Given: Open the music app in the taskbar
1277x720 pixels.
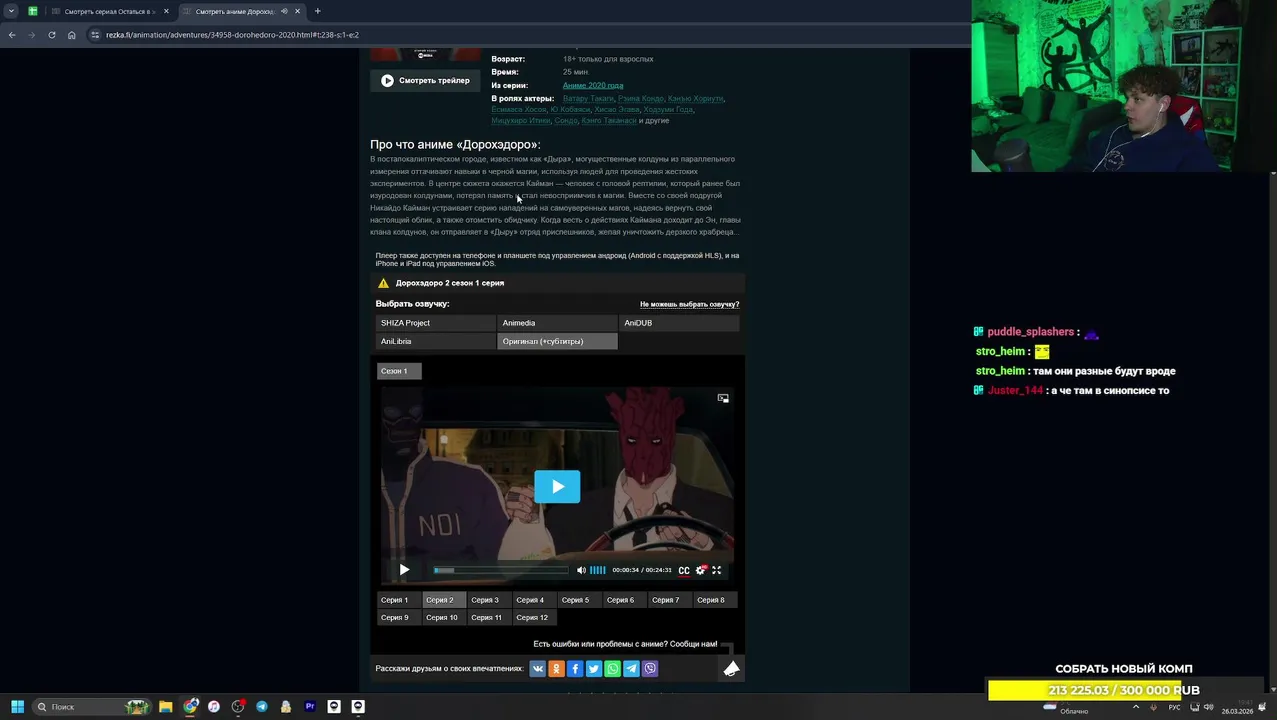Looking at the screenshot, I should [x=214, y=707].
